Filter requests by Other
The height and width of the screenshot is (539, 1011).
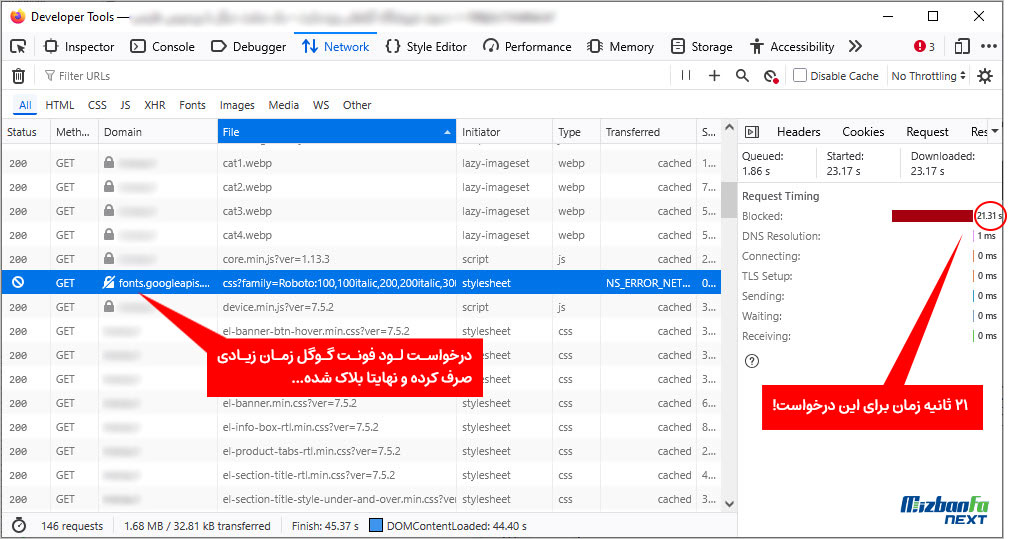pos(357,105)
